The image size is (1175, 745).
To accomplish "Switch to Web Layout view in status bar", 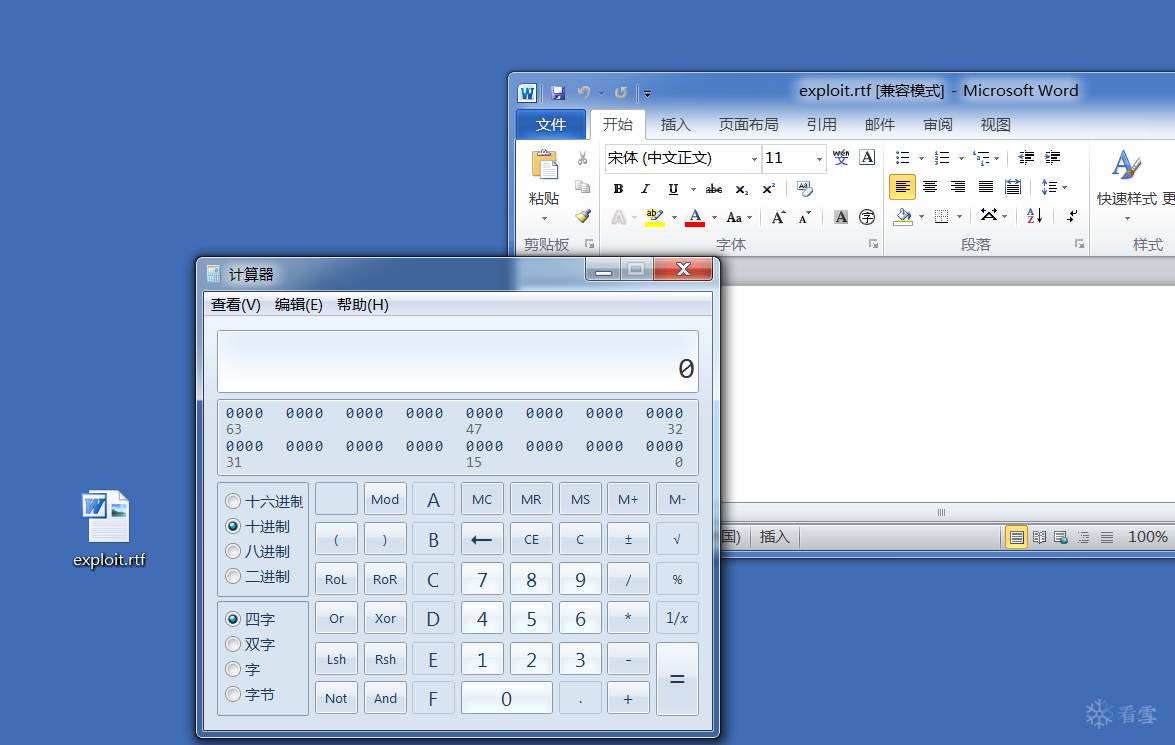I will [1060, 537].
